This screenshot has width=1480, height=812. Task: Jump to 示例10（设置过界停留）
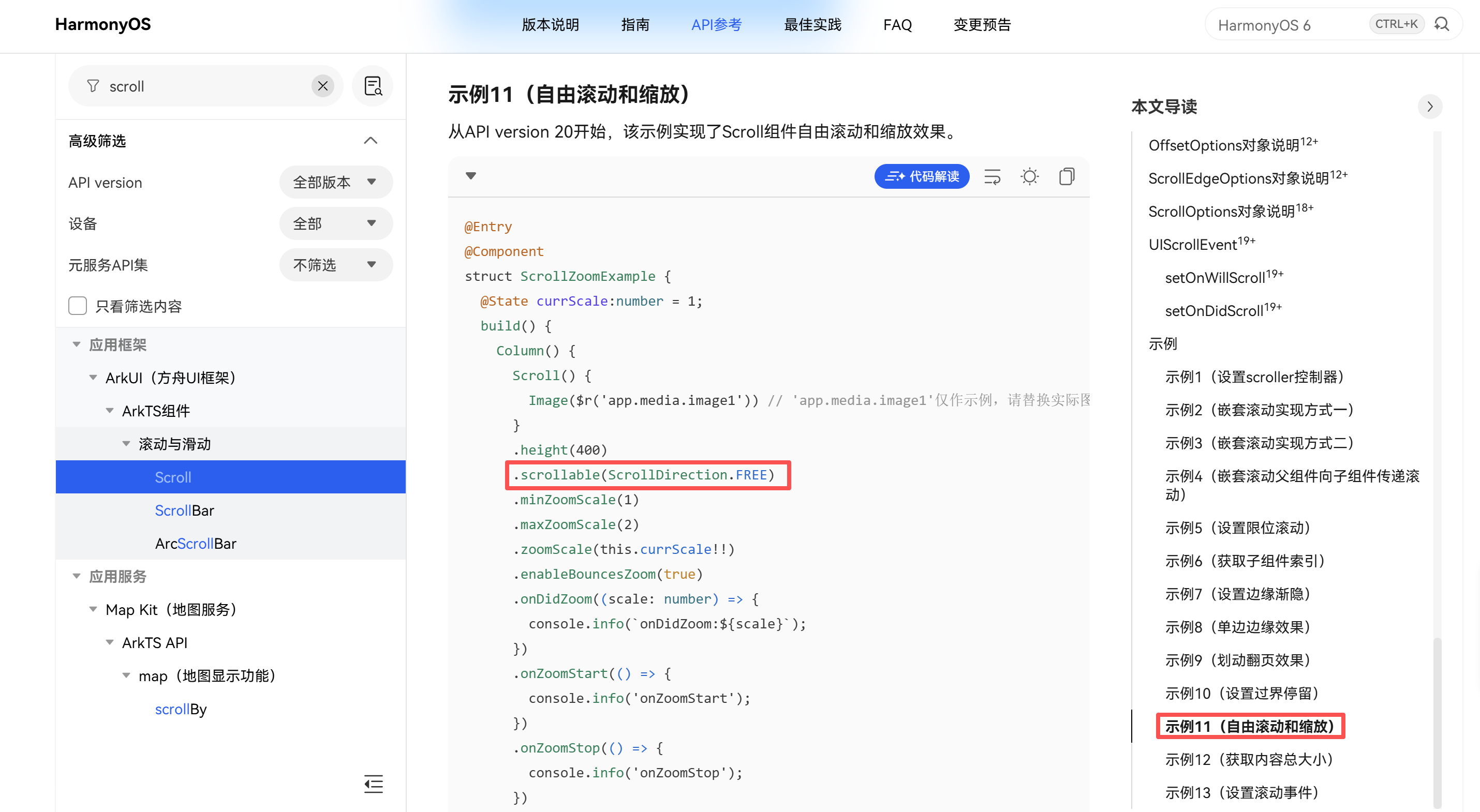click(x=1242, y=693)
